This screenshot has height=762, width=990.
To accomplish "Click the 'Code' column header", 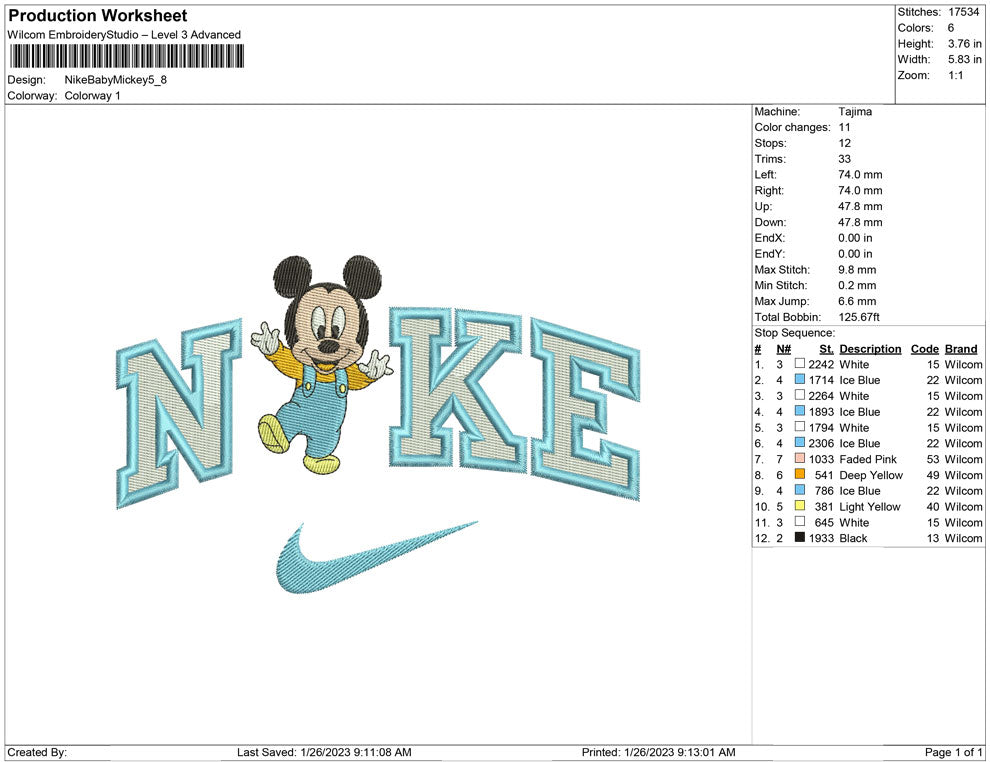I will [x=924, y=348].
